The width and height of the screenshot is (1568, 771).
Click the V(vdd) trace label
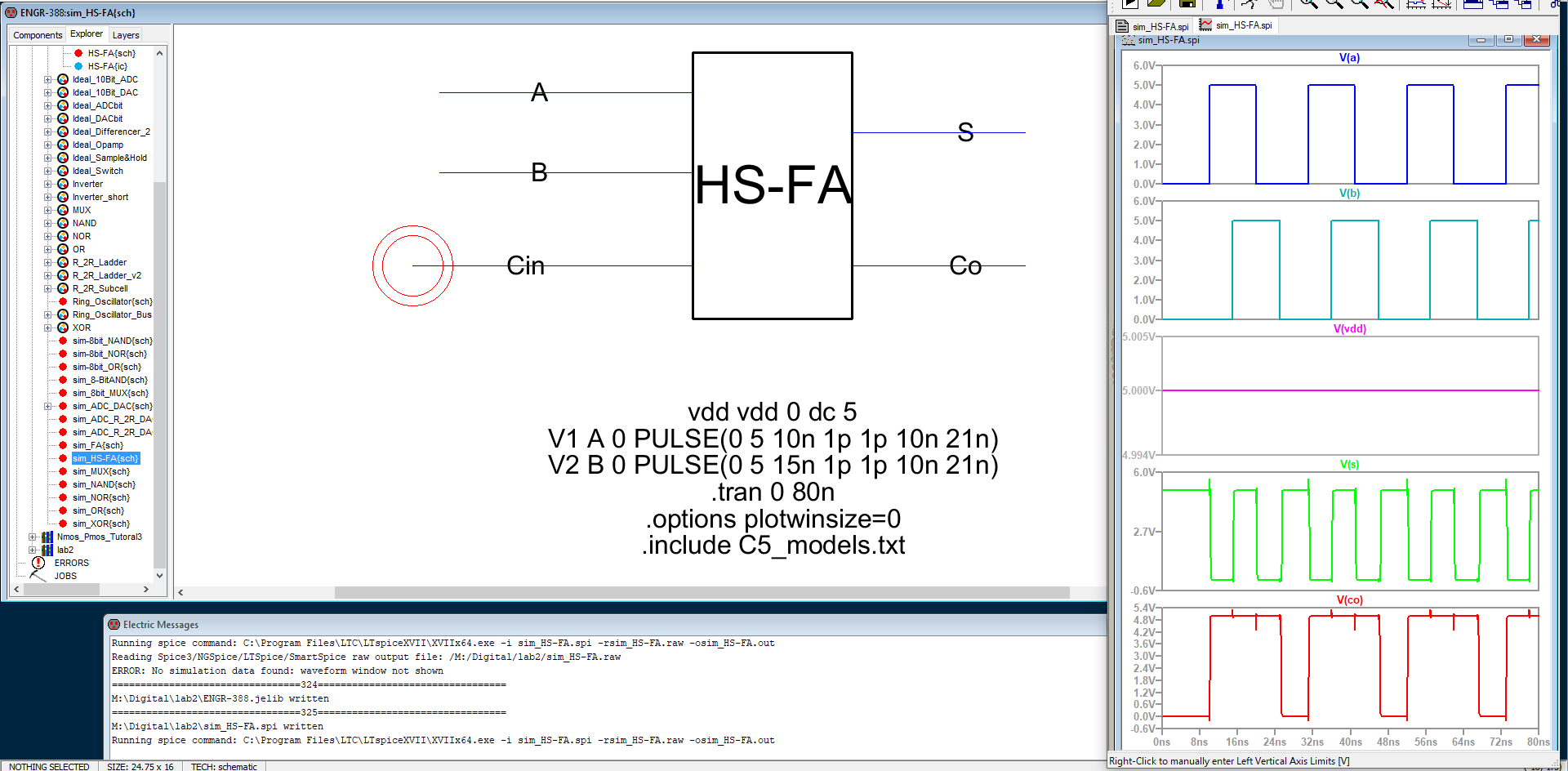[1349, 328]
